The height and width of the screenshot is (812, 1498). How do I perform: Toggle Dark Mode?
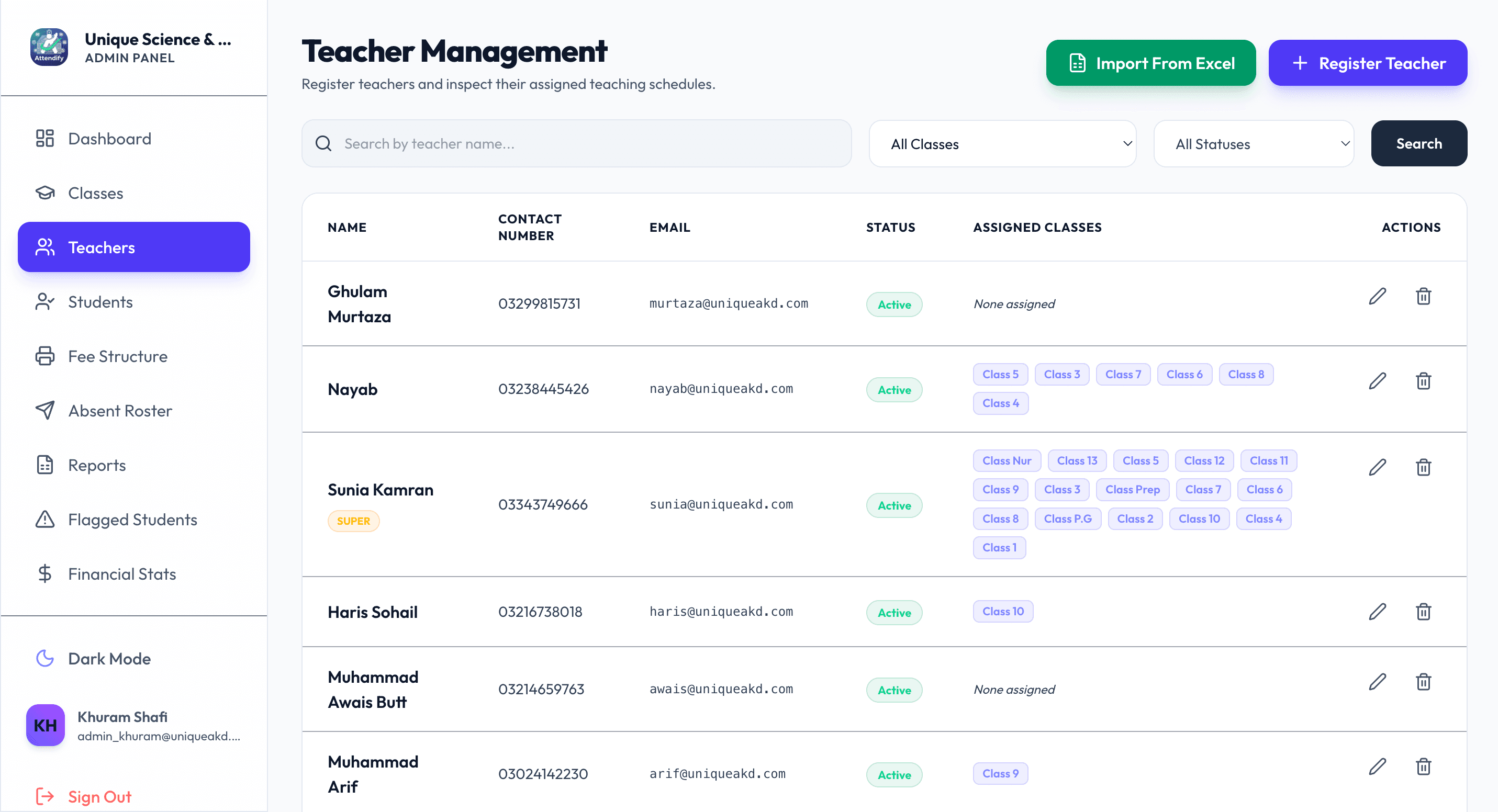134,659
